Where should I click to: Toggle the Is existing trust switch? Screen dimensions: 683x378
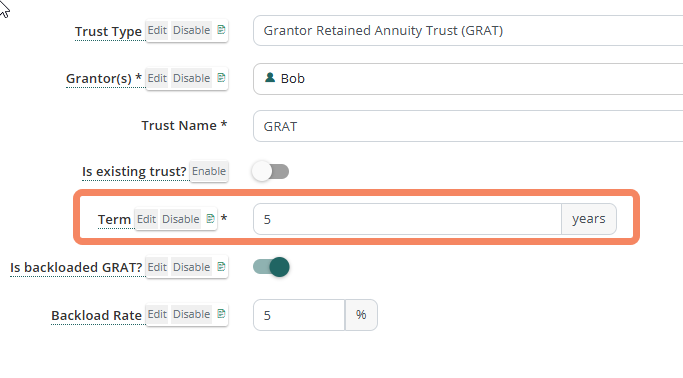(x=270, y=171)
